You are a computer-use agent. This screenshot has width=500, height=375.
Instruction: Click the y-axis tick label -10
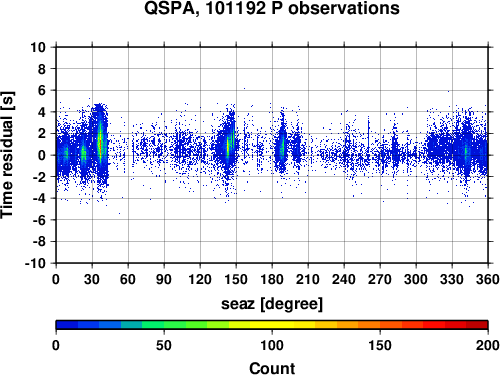pyautogui.click(x=36, y=263)
